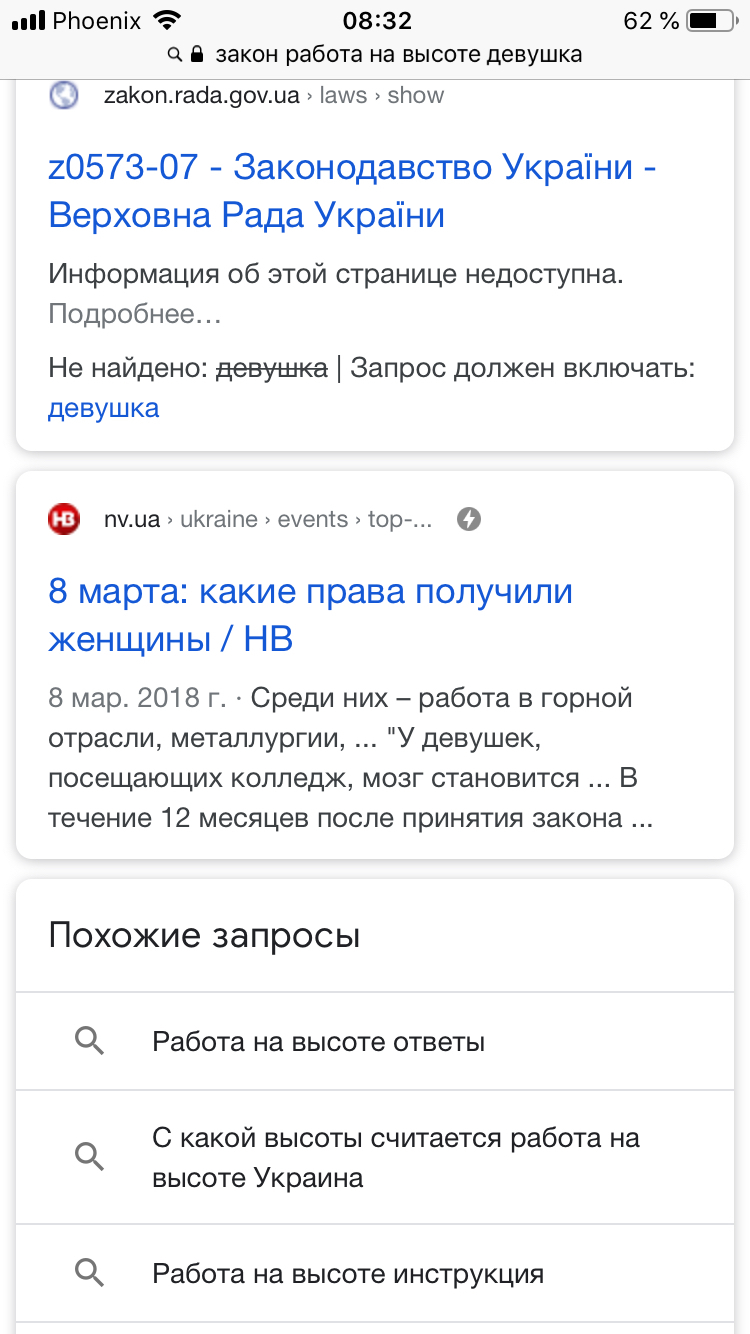Tap the nv.ua red site favicon
Image resolution: width=750 pixels, height=1334 pixels.
tap(65, 519)
